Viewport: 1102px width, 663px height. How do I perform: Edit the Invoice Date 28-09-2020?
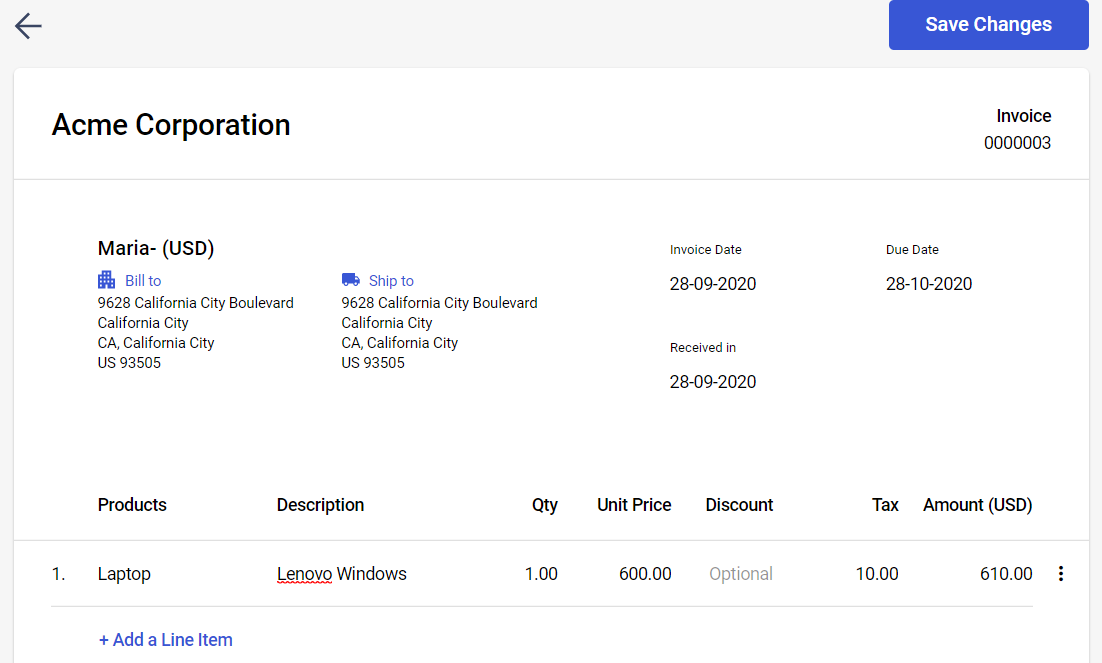713,284
